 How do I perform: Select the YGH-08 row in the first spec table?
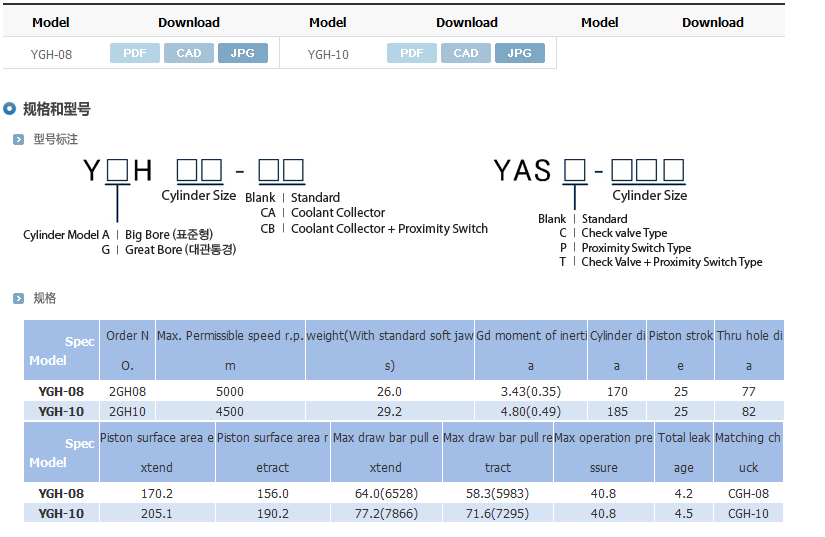click(x=404, y=391)
